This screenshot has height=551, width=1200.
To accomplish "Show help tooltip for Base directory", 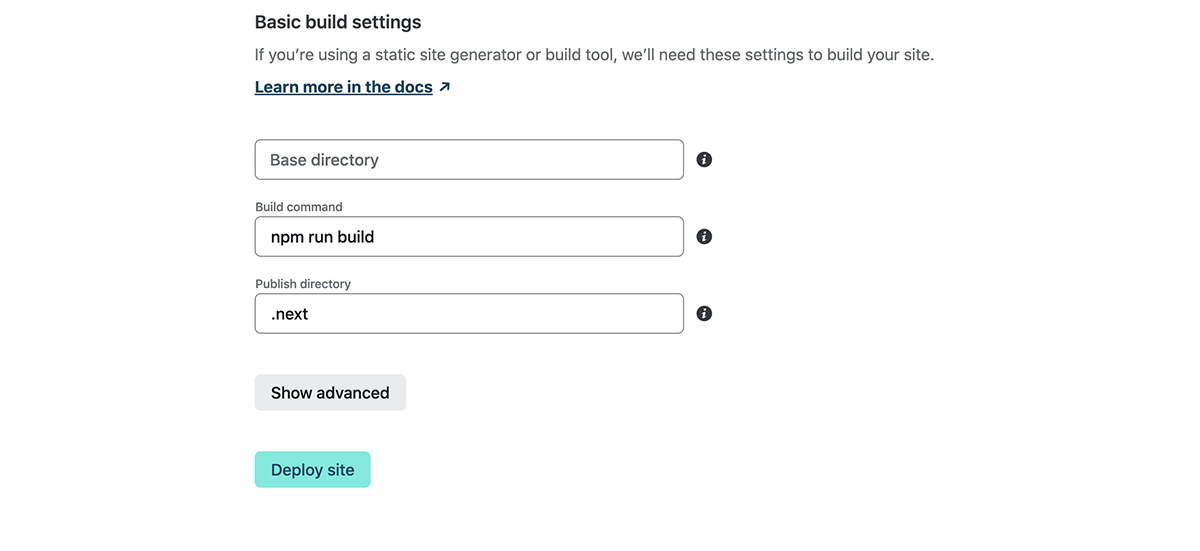I will tap(704, 160).
